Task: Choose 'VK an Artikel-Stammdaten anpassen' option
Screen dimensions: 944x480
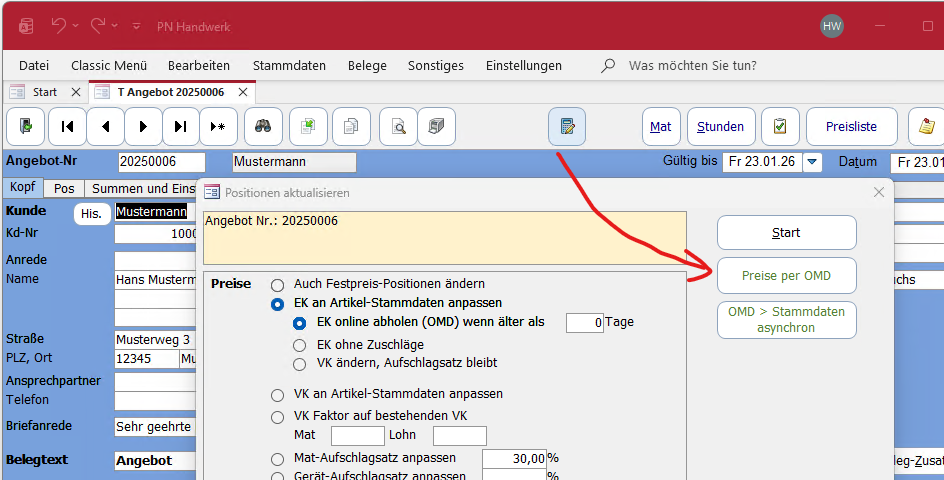Action: [x=277, y=394]
